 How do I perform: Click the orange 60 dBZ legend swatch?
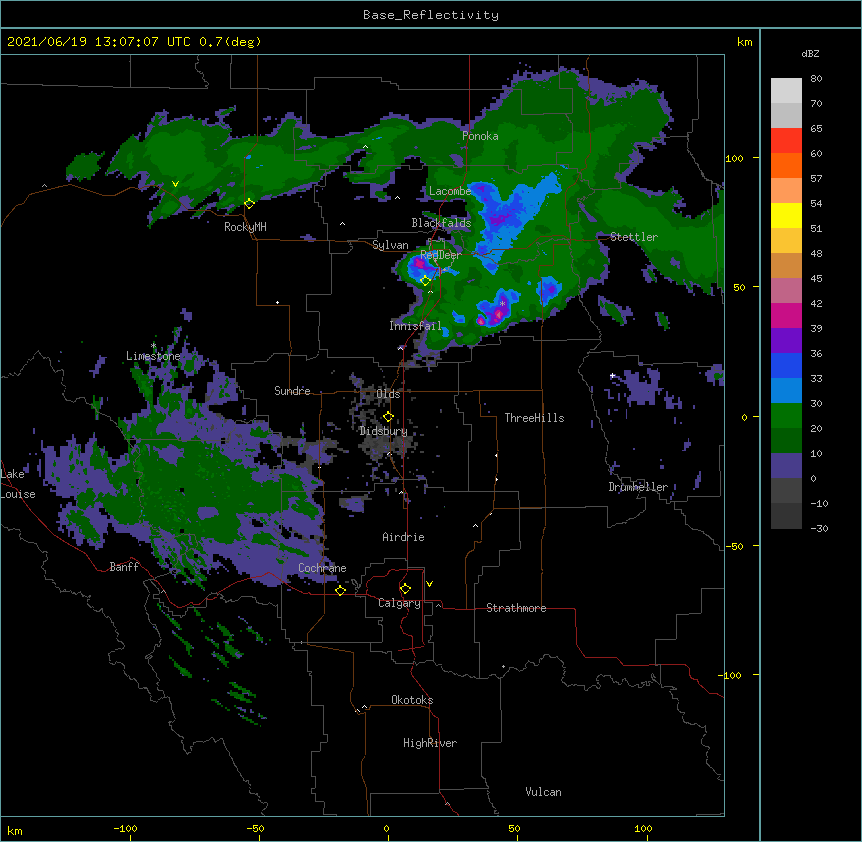click(x=786, y=165)
